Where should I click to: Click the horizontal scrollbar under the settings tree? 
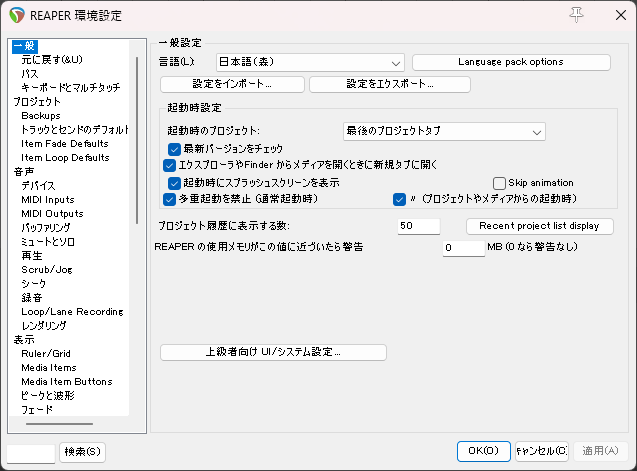click(x=59, y=424)
